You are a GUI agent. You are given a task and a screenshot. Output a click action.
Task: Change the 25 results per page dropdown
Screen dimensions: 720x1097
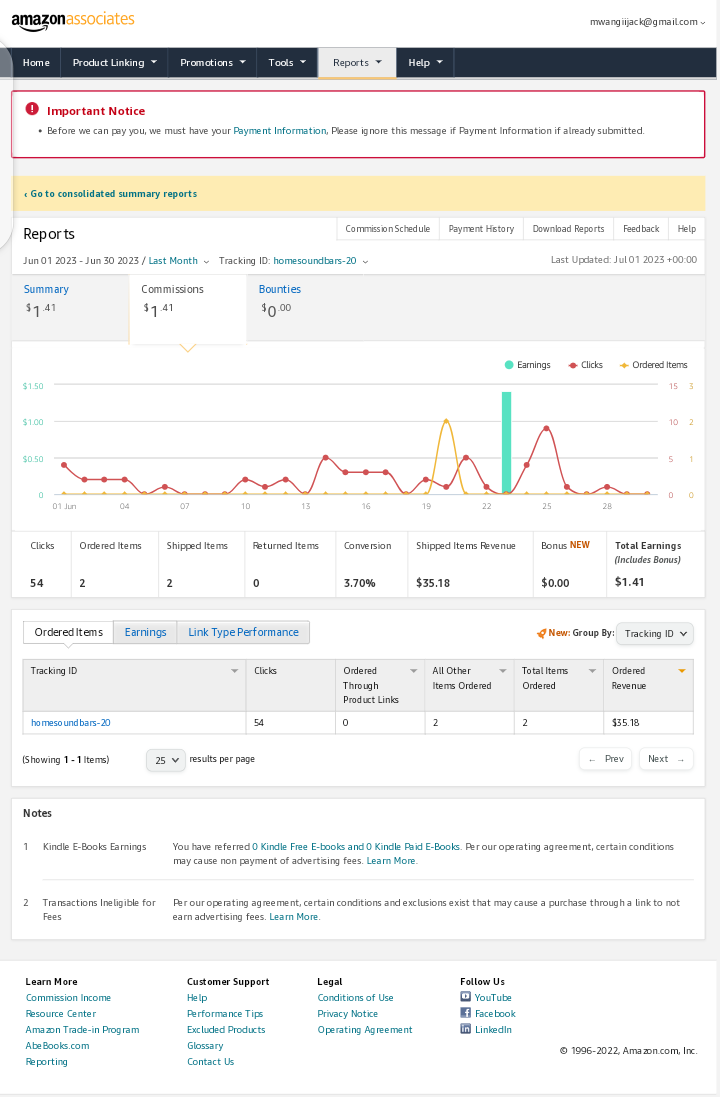pyautogui.click(x=166, y=760)
